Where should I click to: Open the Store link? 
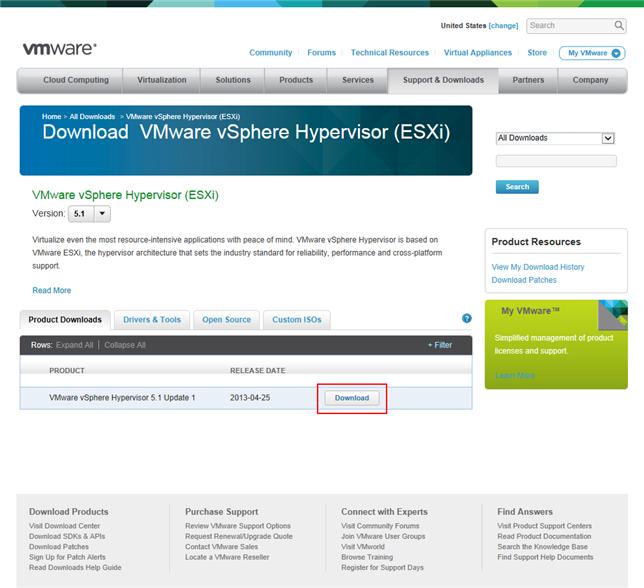click(537, 53)
